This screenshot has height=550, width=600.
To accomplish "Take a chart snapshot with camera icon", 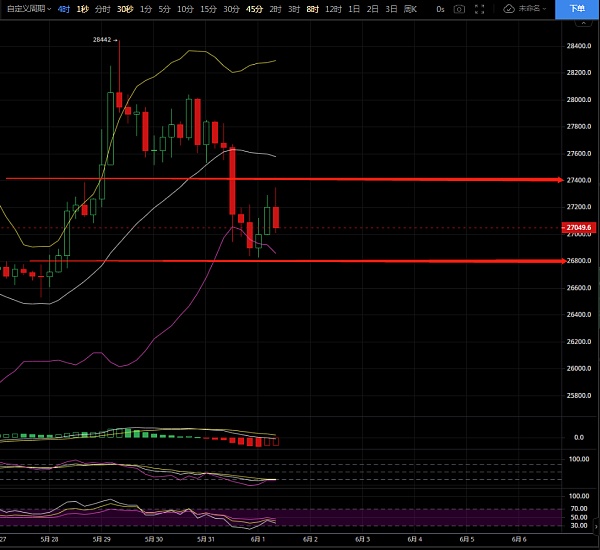I will click(459, 9).
